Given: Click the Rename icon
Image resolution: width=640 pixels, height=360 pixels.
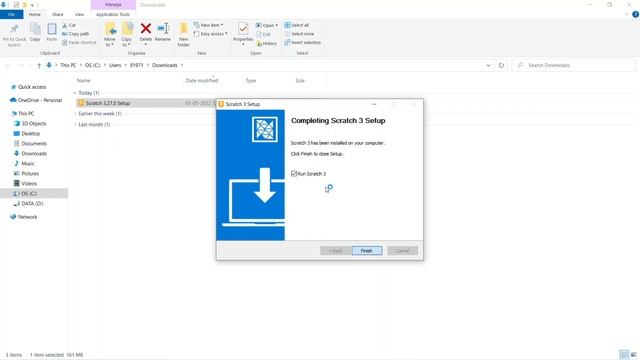Looking at the screenshot, I should tap(163, 29).
